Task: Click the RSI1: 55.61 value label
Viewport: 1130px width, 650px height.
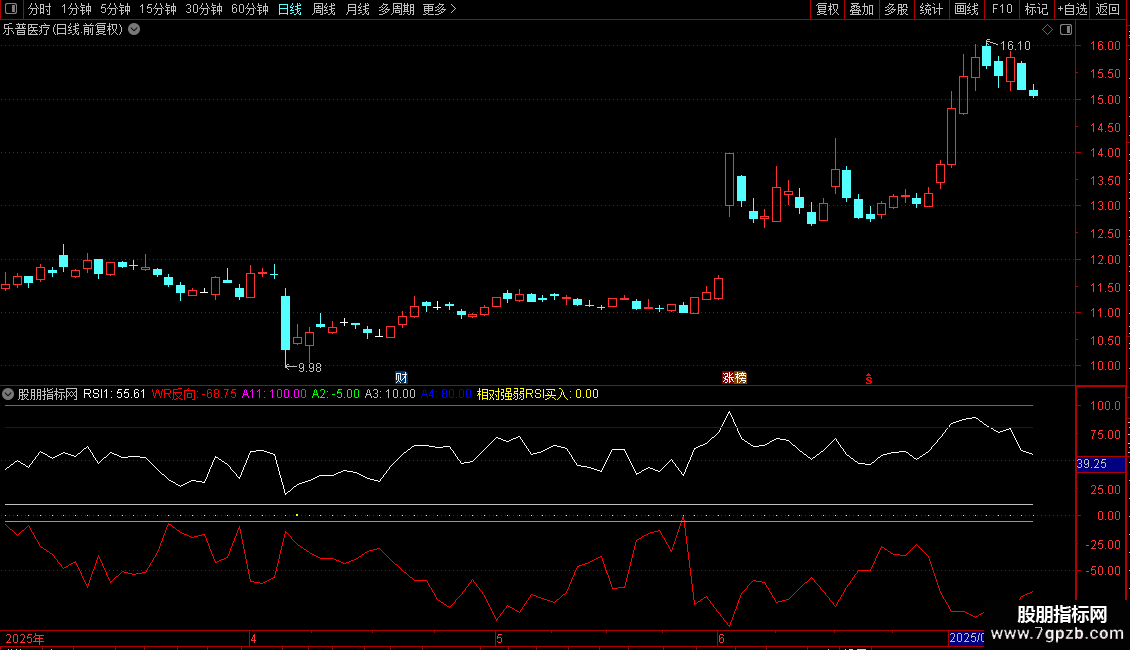Action: [x=114, y=394]
